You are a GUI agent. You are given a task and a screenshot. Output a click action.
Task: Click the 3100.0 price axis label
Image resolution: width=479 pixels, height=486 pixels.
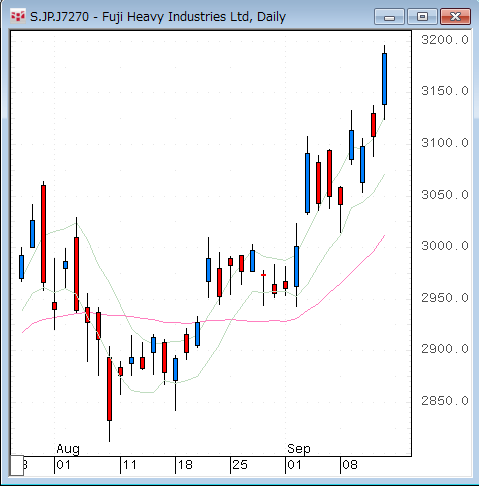[x=445, y=143]
